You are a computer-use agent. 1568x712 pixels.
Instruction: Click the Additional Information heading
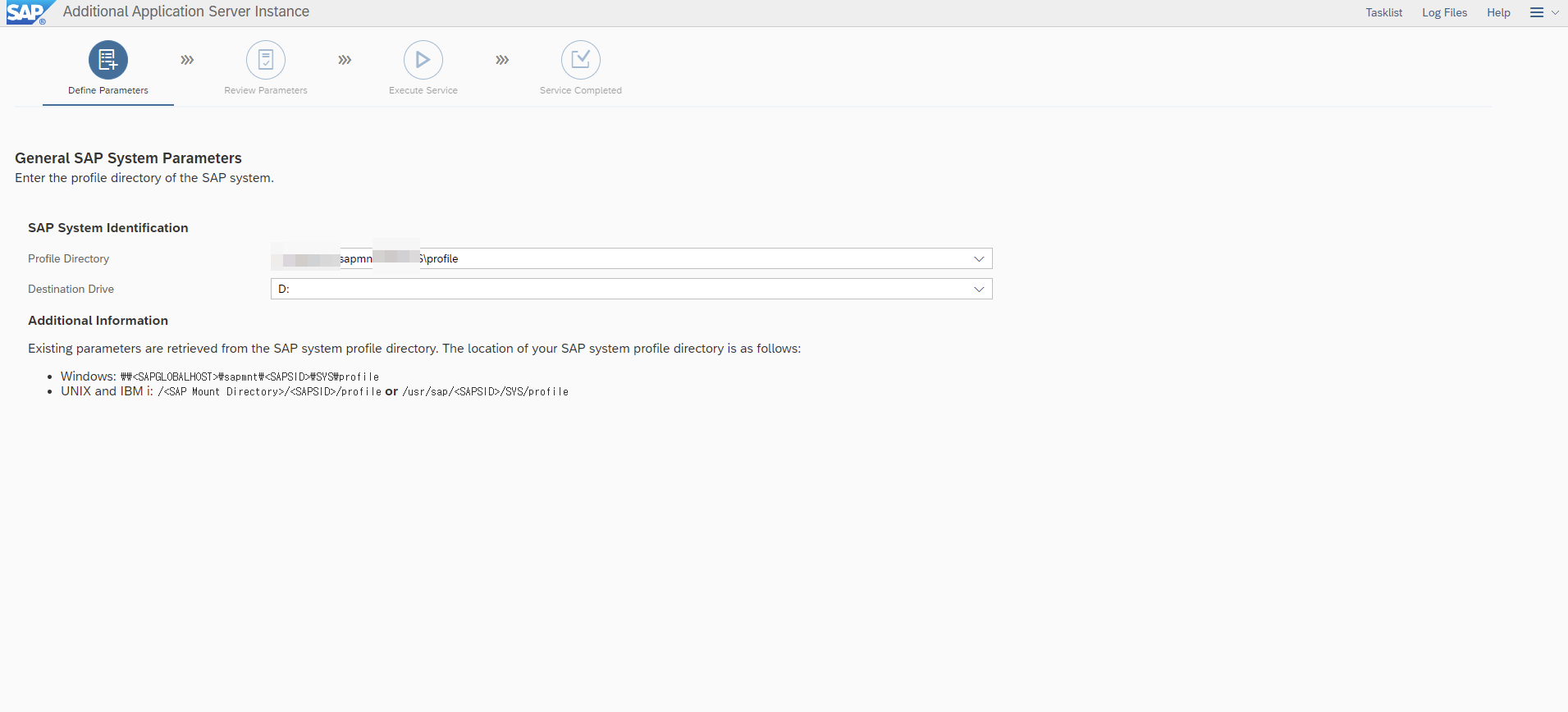pos(98,321)
